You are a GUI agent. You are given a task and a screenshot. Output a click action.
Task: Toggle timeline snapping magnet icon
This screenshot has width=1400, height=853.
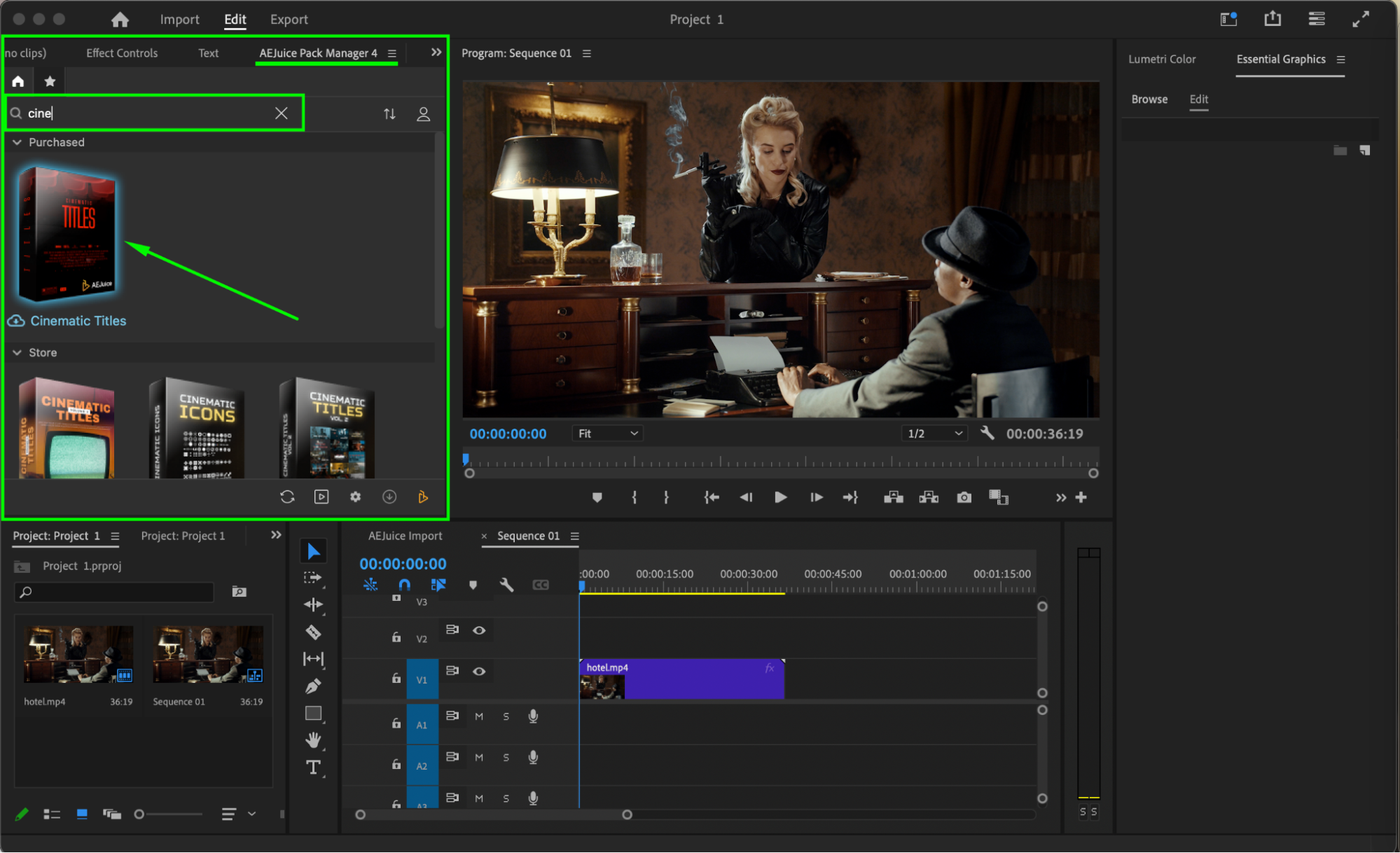click(x=404, y=585)
